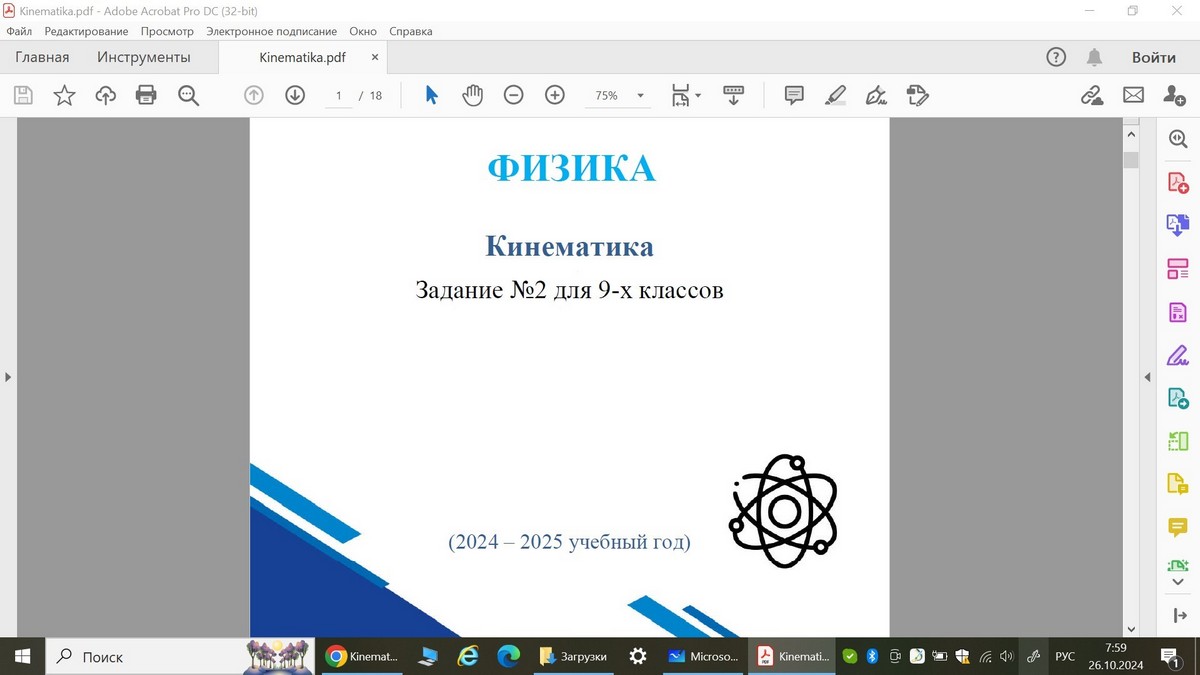This screenshot has height=675, width=1200.
Task: Go to next page arrow
Action: 295,95
